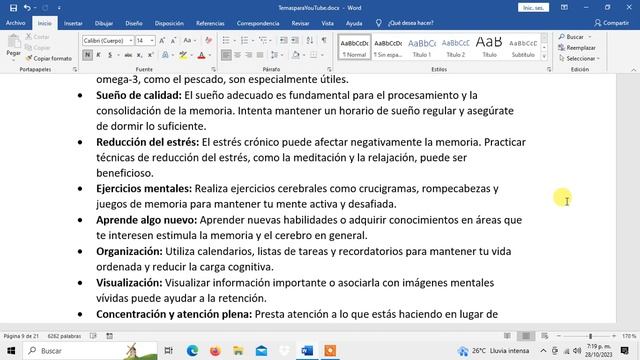Viewport: 640px width, 360px height.
Task: Apply superscript formatting
Action: [x=151, y=55]
